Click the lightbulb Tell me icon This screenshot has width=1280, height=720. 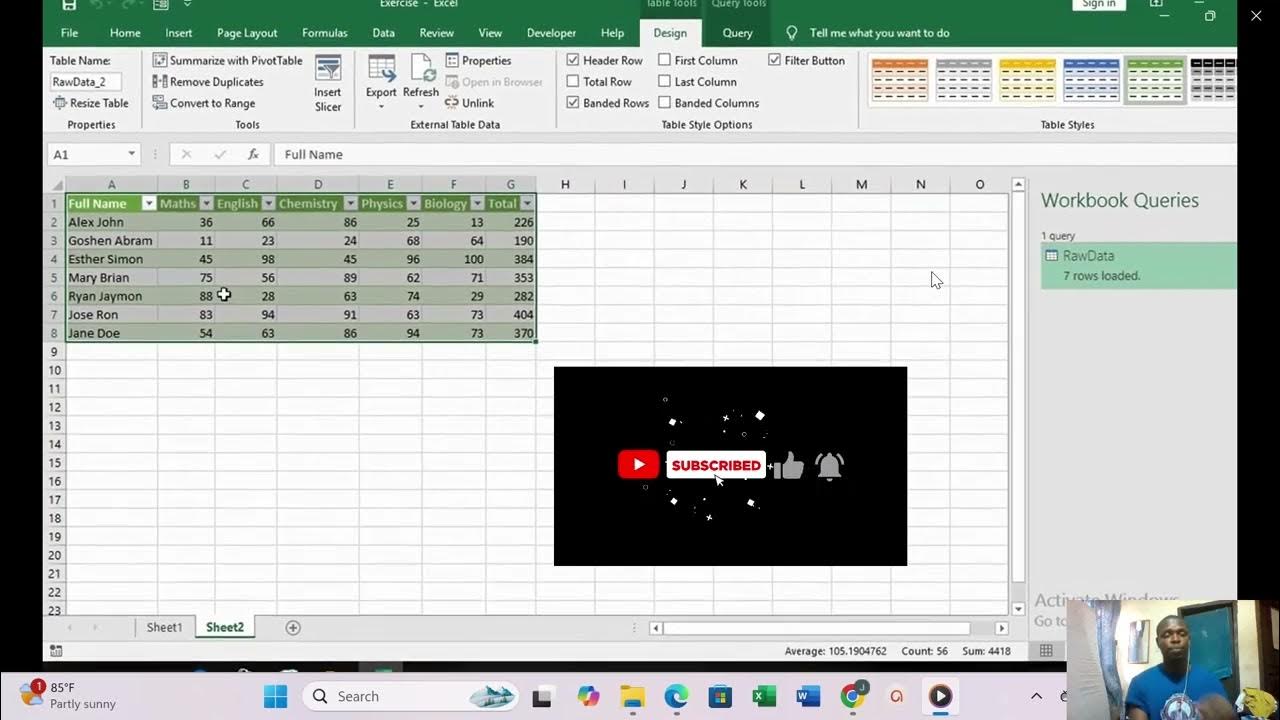click(x=792, y=33)
